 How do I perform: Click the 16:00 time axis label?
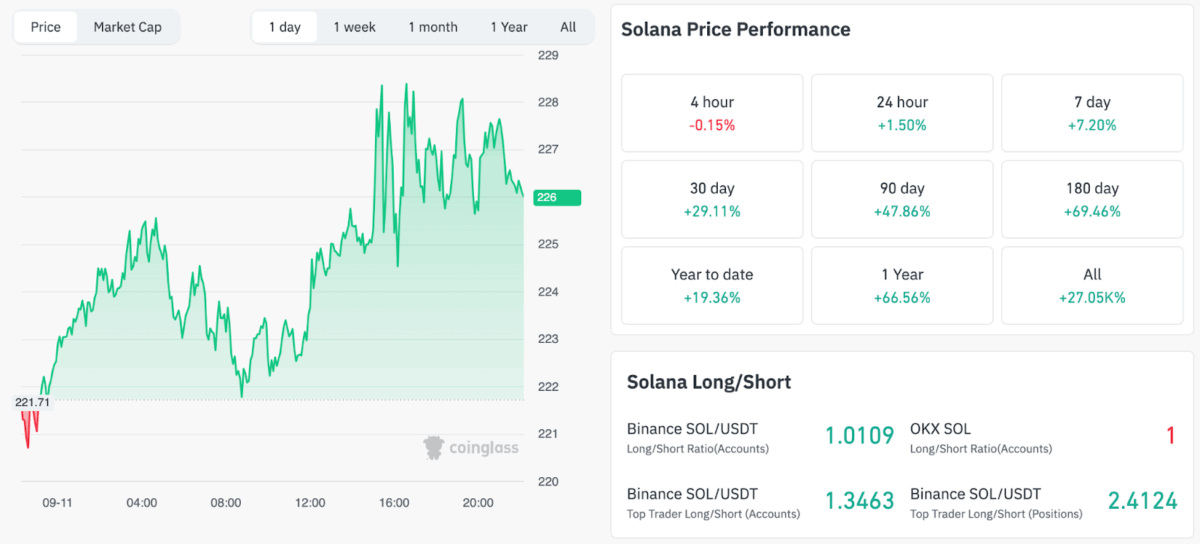pos(394,503)
